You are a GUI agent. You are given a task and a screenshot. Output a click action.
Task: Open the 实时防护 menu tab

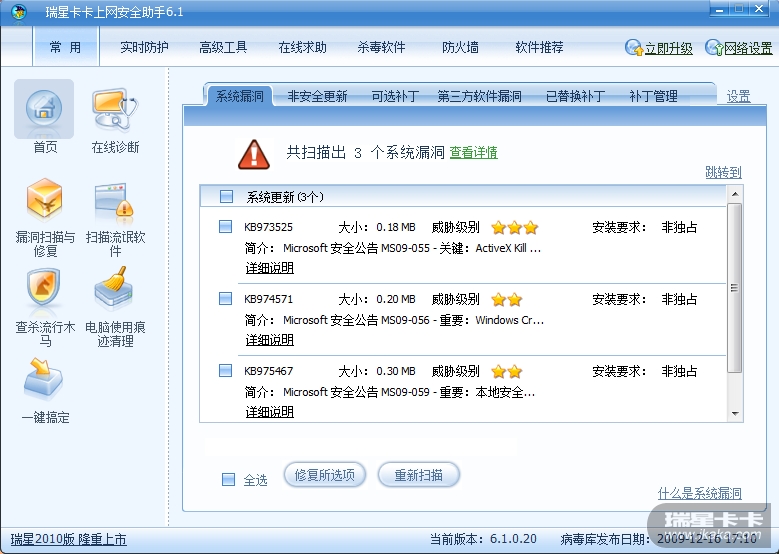(x=144, y=47)
